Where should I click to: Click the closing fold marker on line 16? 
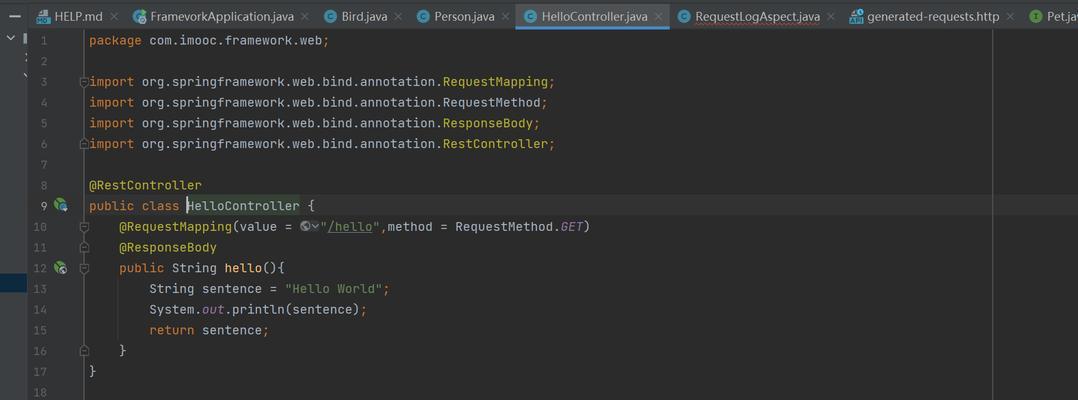pyautogui.click(x=85, y=351)
